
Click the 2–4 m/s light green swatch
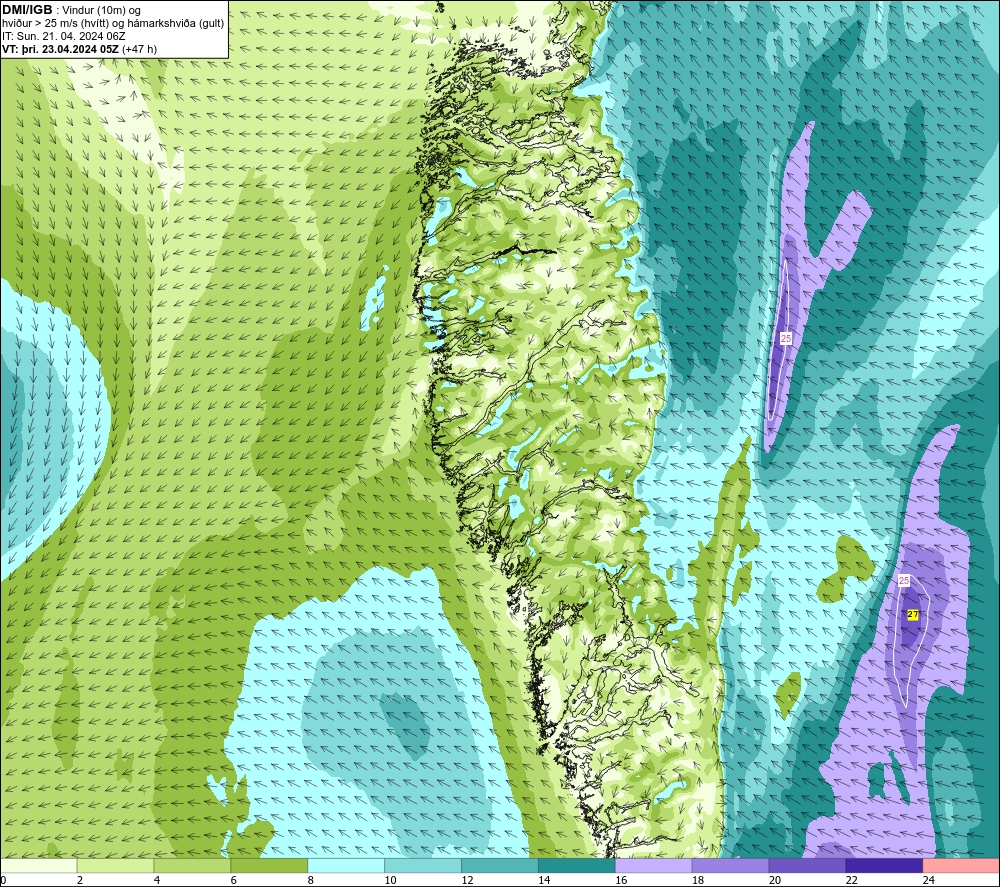(x=115, y=865)
